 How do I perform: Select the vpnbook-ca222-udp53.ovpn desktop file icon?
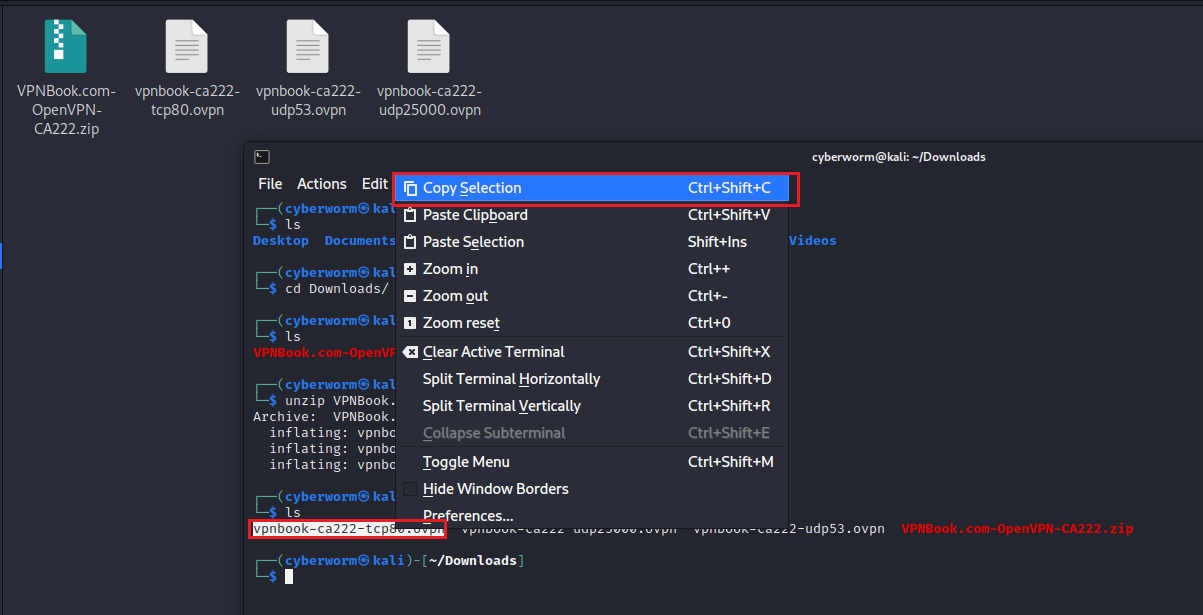tap(307, 47)
